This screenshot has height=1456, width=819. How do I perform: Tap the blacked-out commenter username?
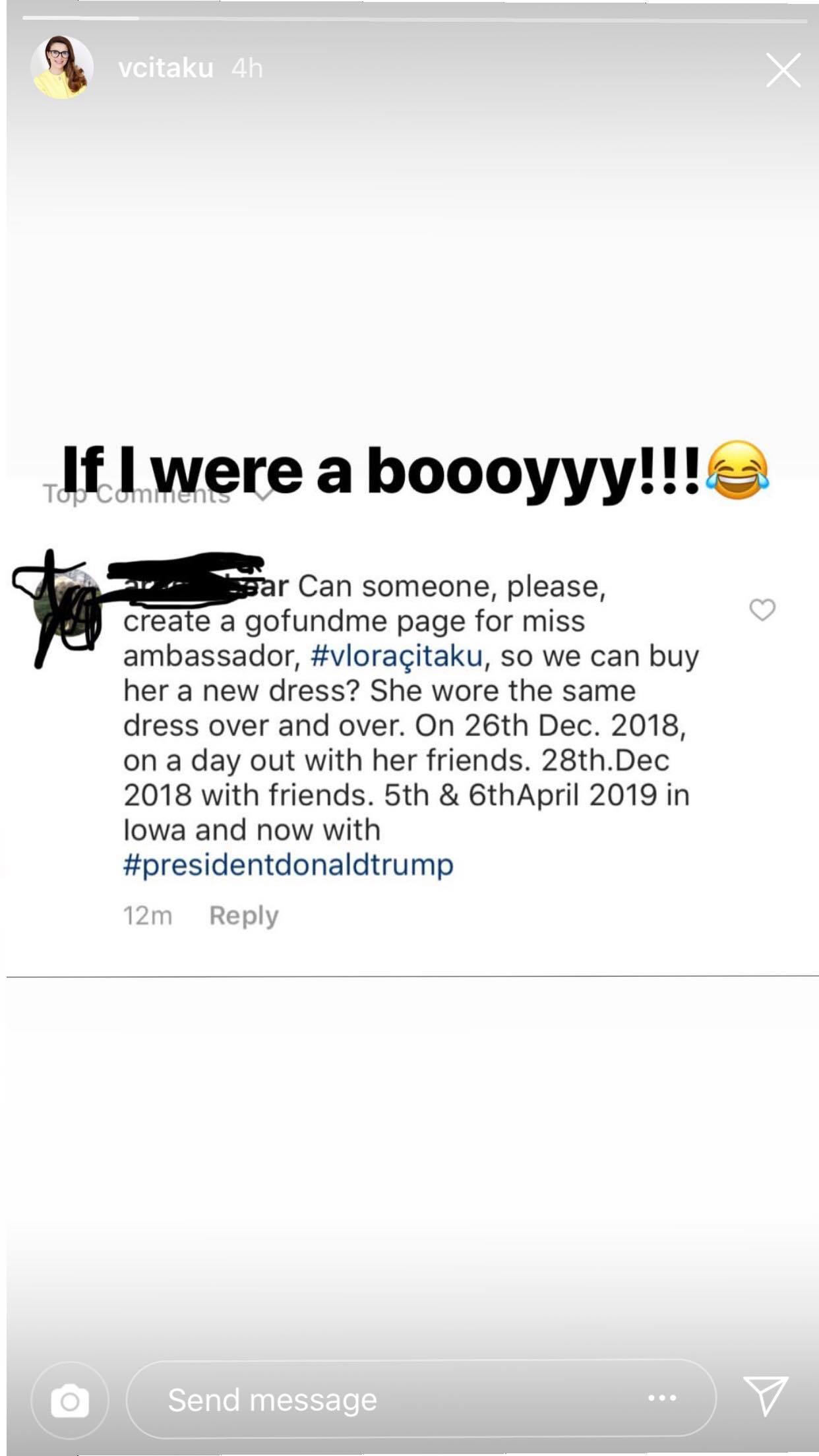[206, 585]
